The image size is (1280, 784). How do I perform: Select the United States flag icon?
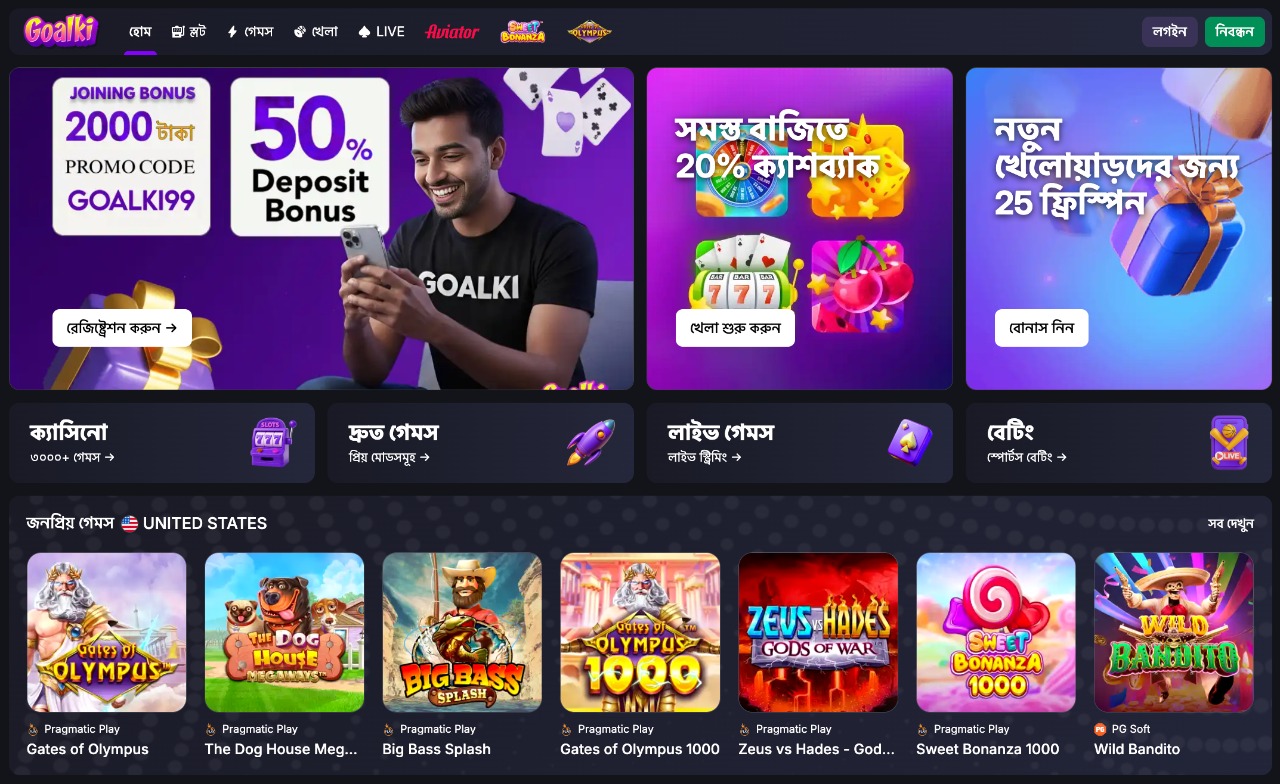point(130,523)
